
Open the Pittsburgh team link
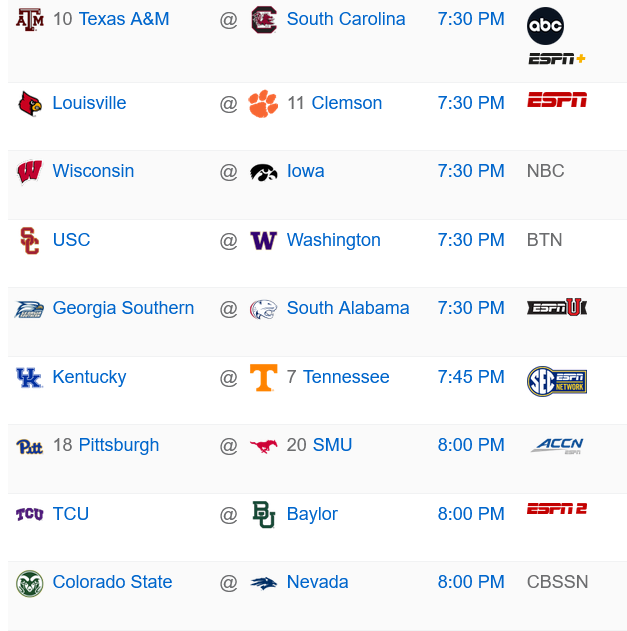pos(118,445)
